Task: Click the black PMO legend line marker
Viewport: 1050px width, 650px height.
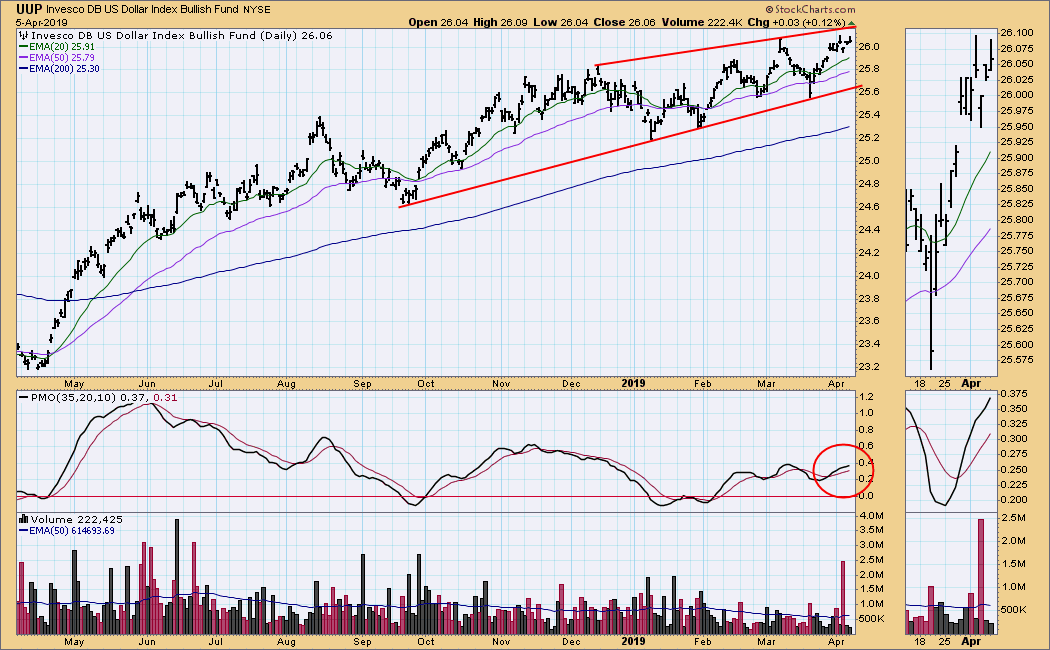Action: [x=23, y=398]
